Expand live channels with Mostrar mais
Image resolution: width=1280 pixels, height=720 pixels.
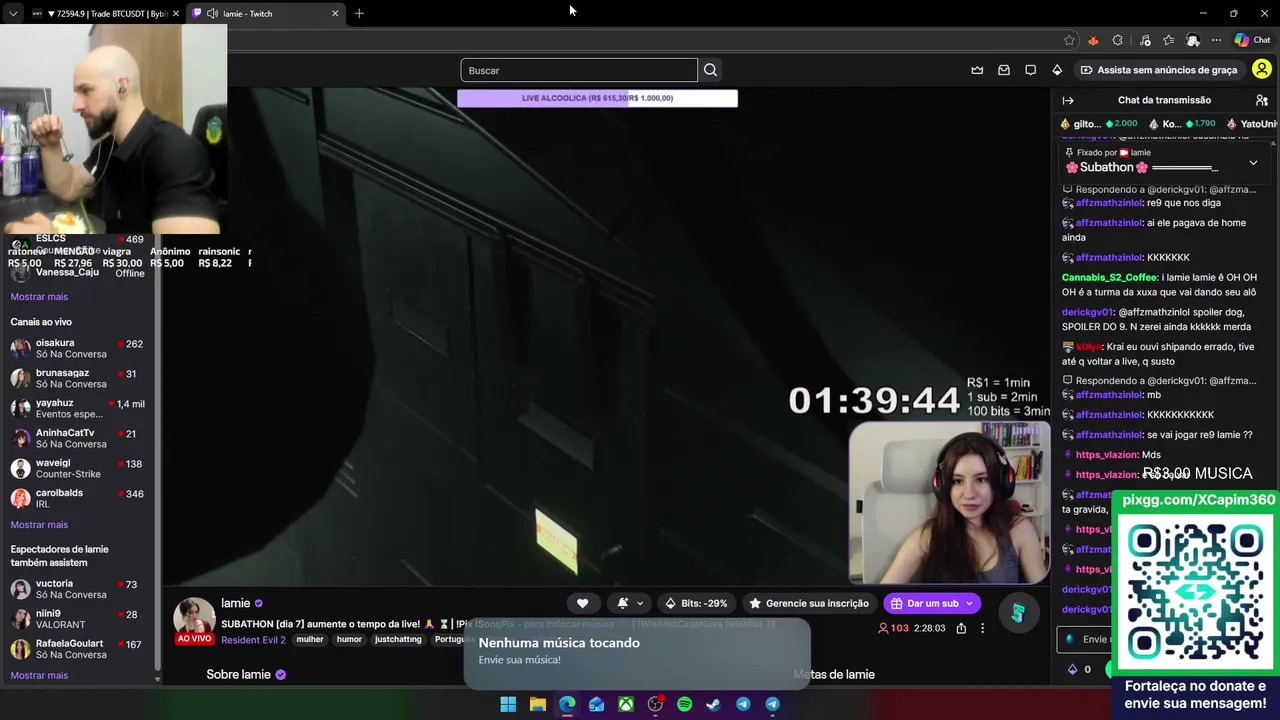(39, 525)
